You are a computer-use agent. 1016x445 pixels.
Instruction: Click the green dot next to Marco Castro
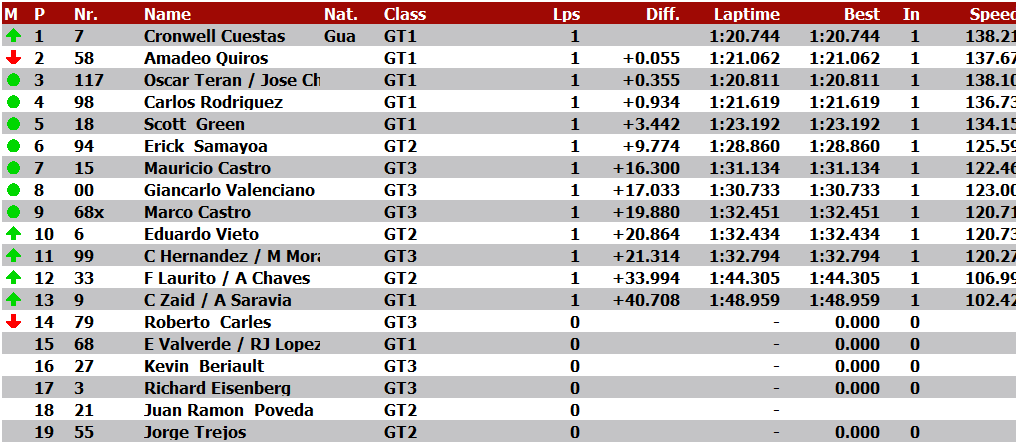[x=13, y=212]
